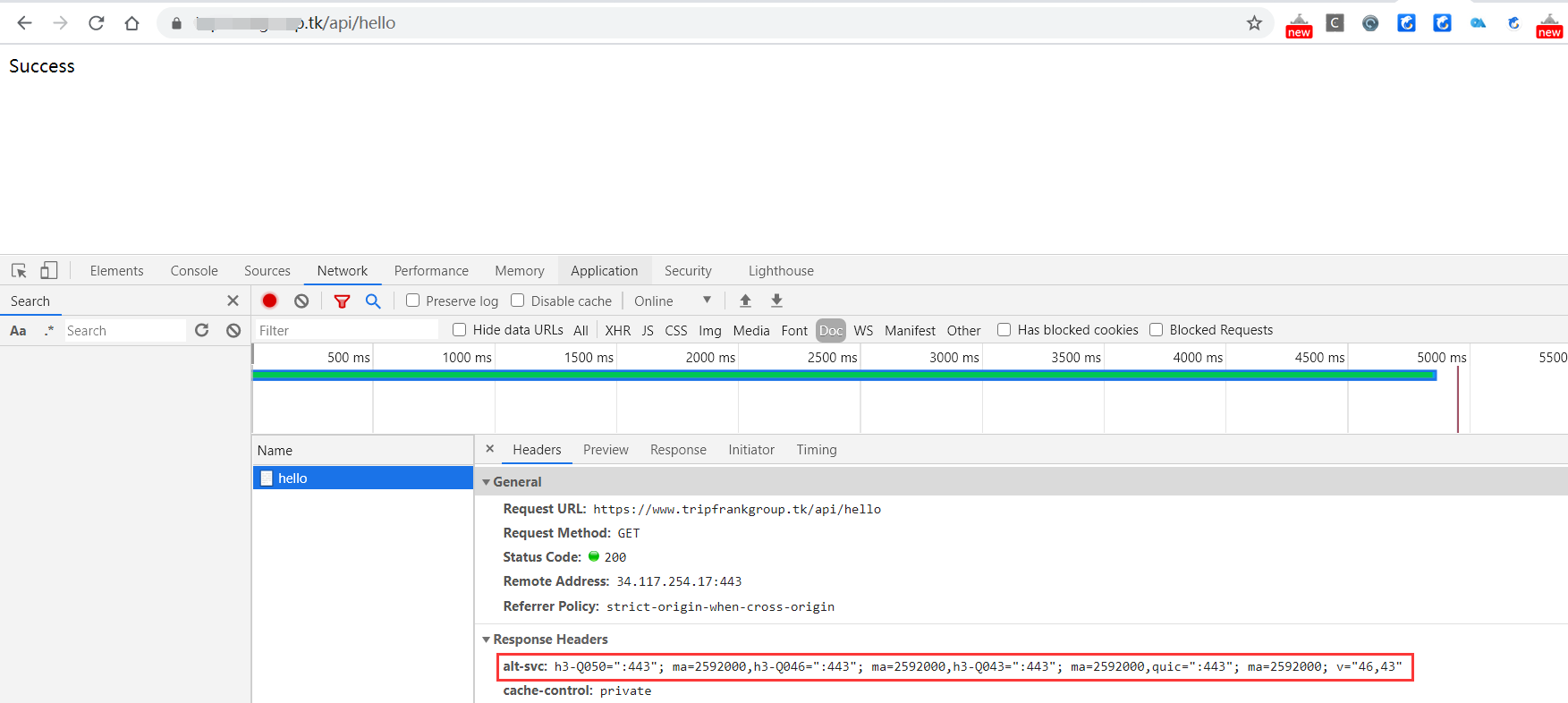Go back with the browser back arrow
The width and height of the screenshot is (1568, 703).
pyautogui.click(x=24, y=23)
